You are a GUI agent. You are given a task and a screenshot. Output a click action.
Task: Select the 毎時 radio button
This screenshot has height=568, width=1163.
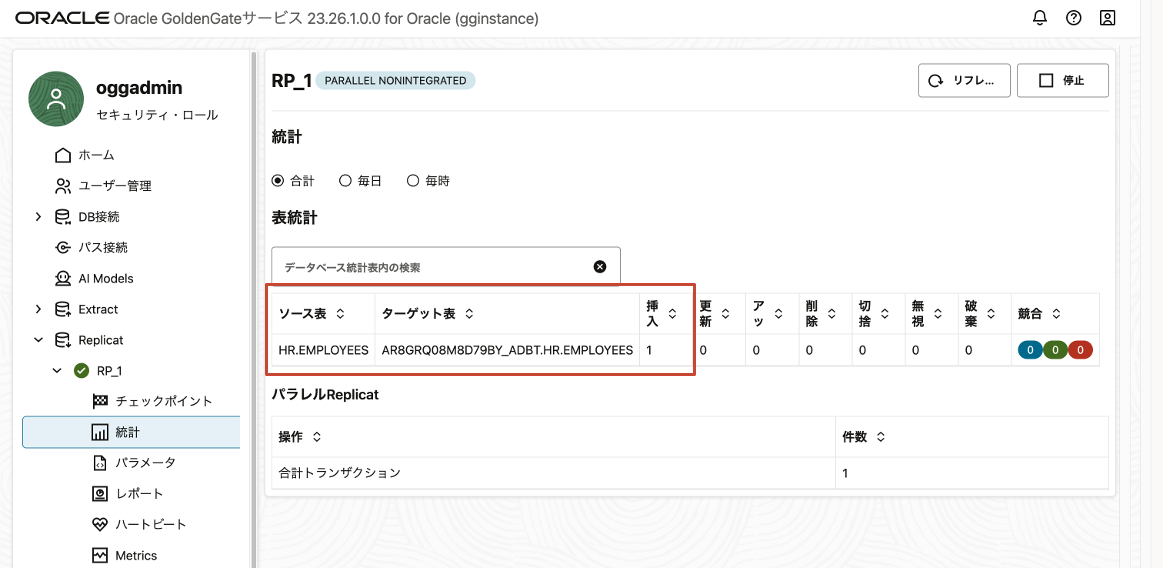(x=412, y=181)
